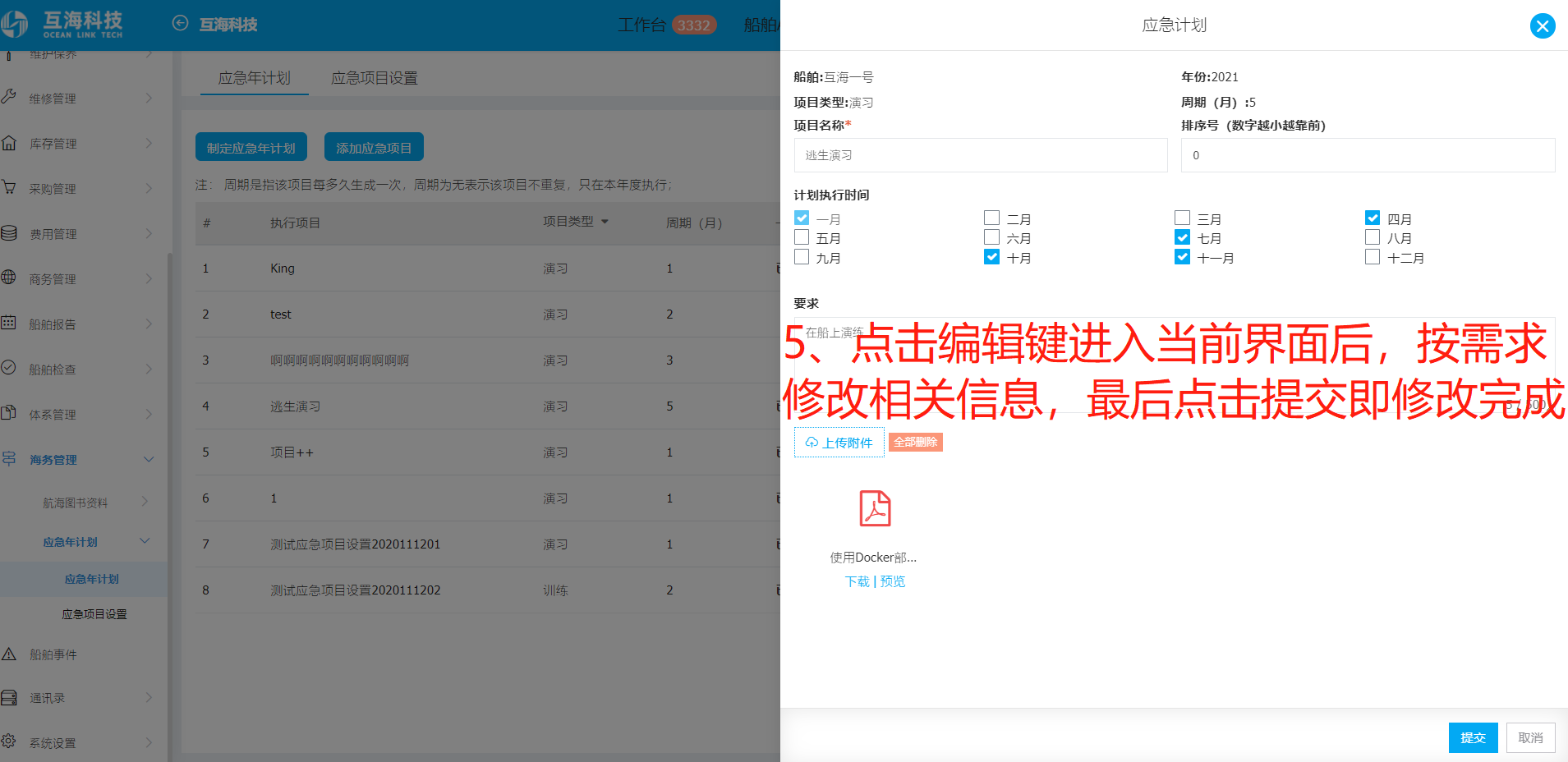The image size is (1568, 762).
Task: Click the 测试应急项目设置2020111202 row
Action: coord(488,590)
